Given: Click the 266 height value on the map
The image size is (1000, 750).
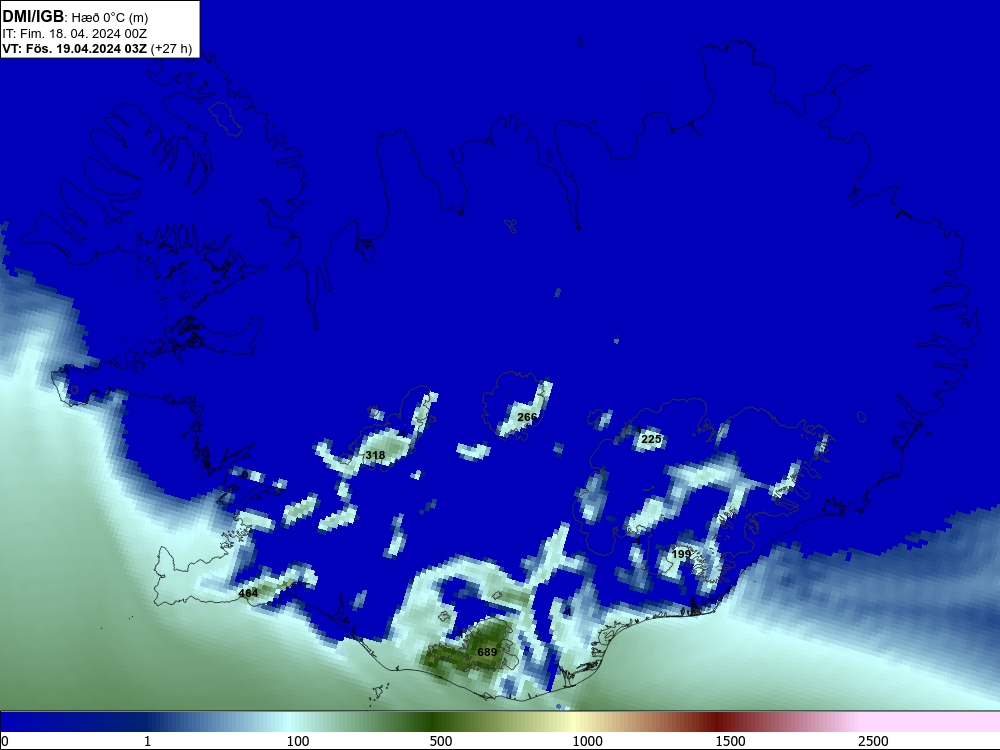Looking at the screenshot, I should click(x=527, y=417).
